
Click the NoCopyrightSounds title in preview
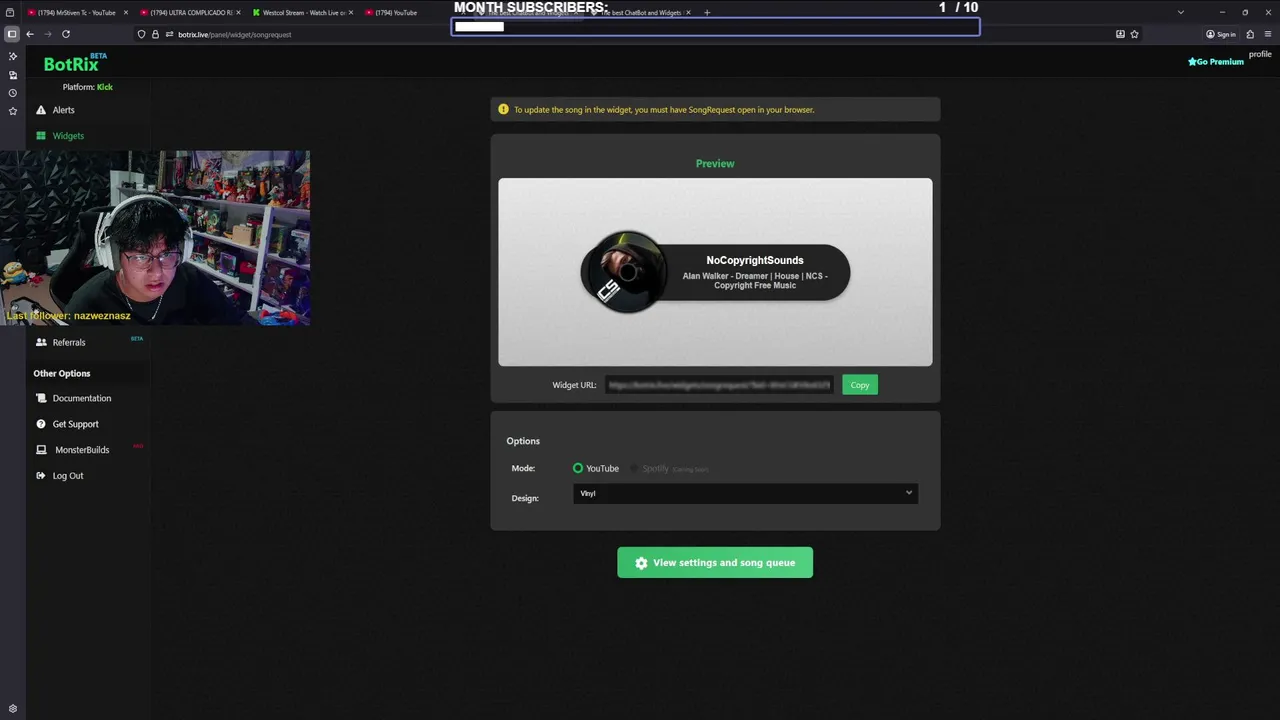click(x=755, y=260)
